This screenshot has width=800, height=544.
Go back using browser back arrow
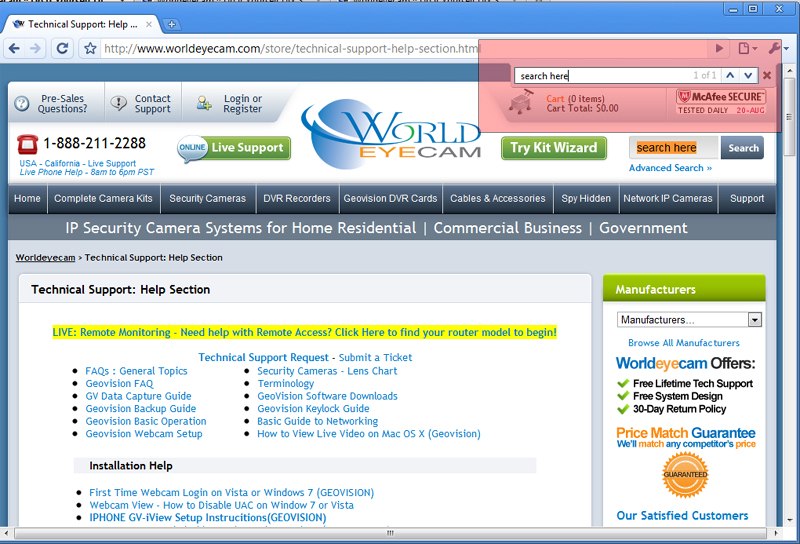(14, 48)
